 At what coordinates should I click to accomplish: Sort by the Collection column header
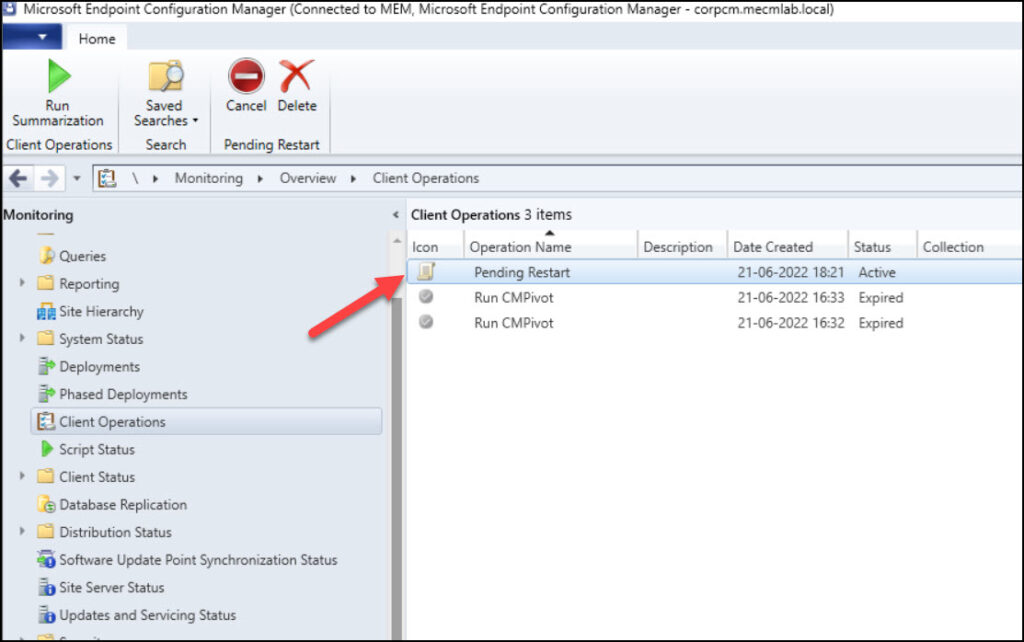[x=970, y=247]
